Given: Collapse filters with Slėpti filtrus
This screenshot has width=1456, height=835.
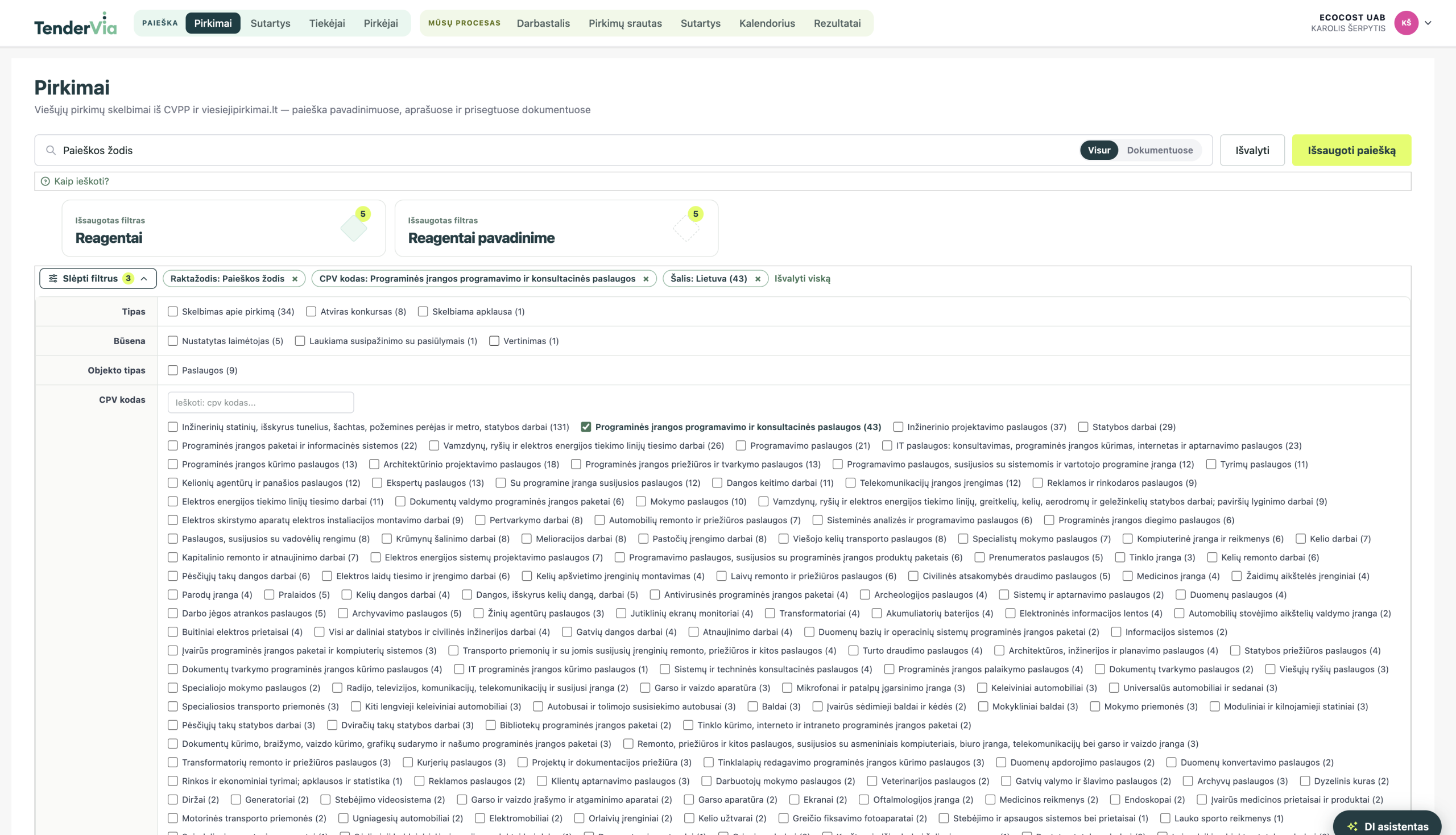Looking at the screenshot, I should click(x=98, y=279).
